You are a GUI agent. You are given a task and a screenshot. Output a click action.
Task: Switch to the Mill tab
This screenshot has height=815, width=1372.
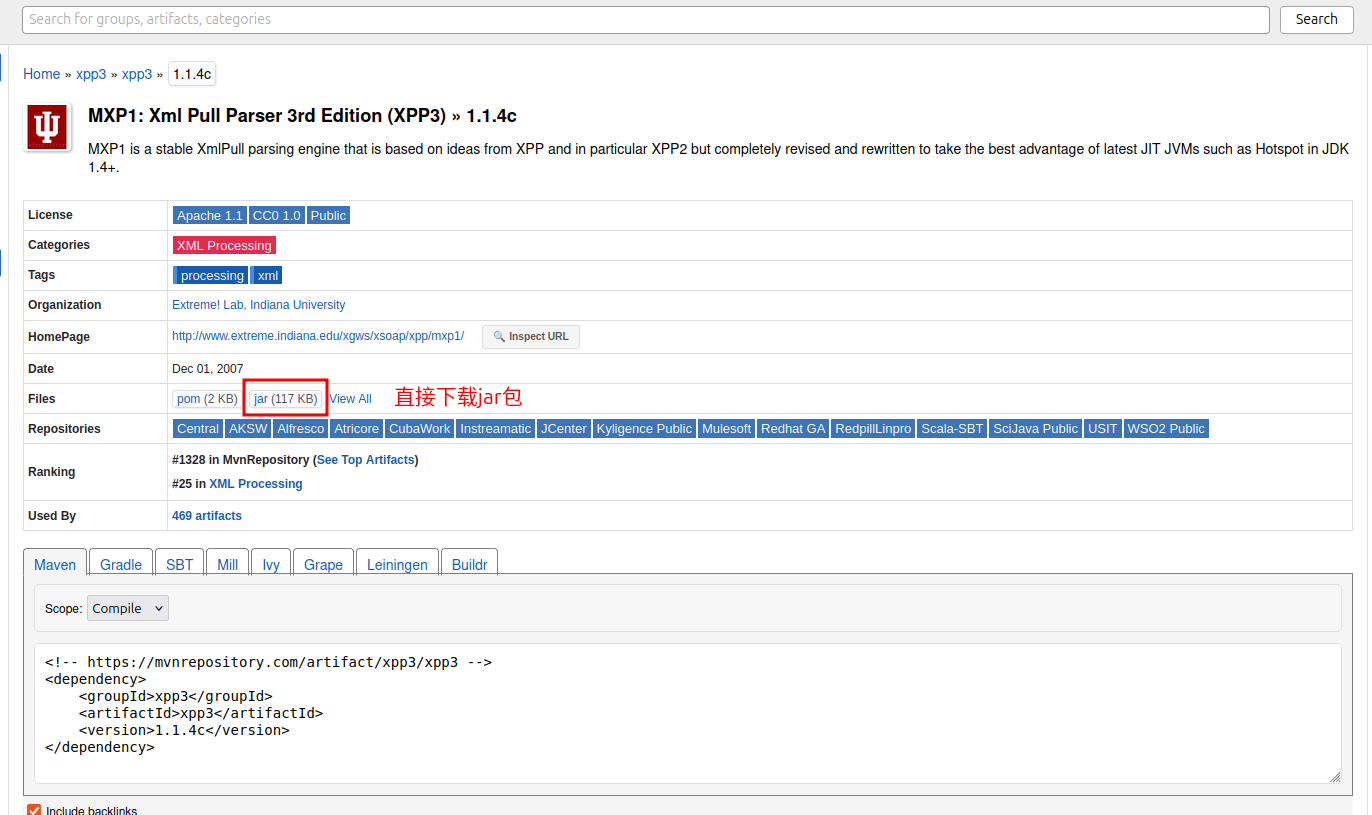228,564
